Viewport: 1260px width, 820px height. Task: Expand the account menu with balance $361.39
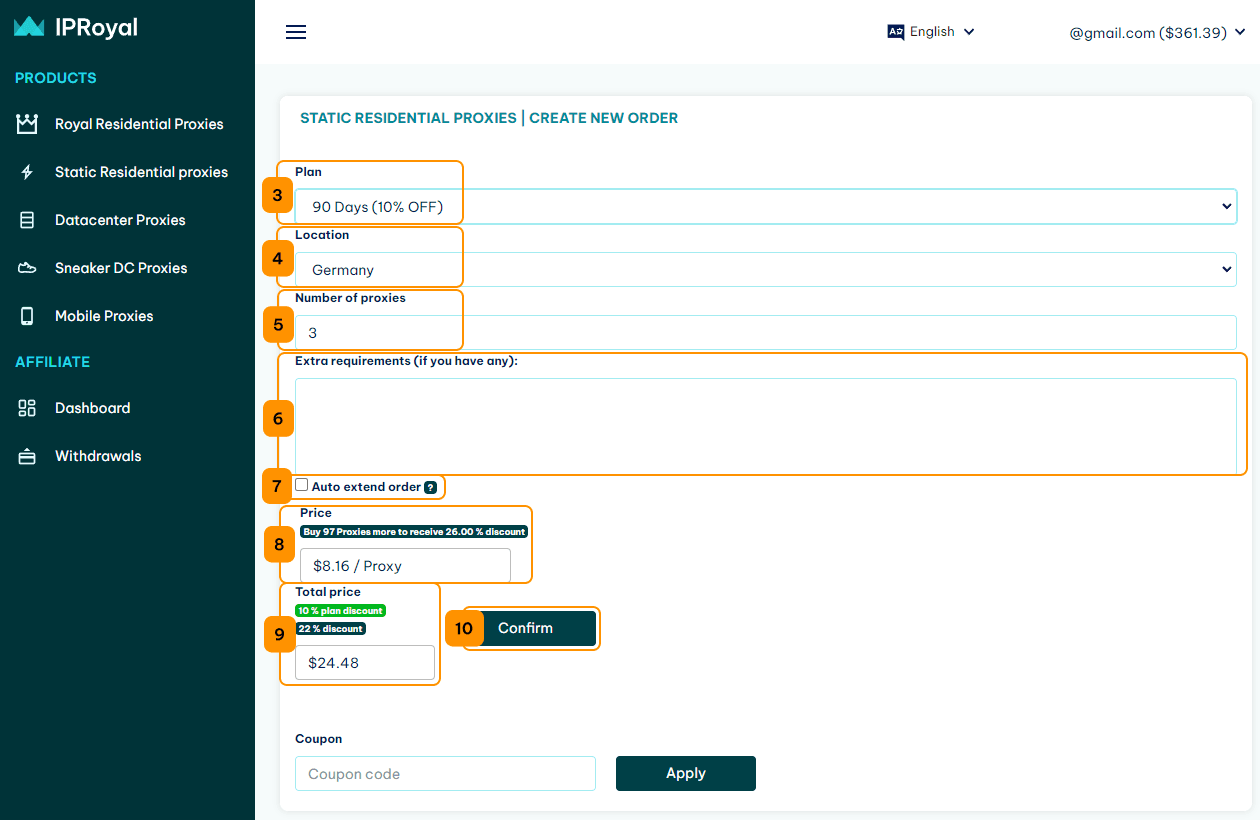point(1157,33)
